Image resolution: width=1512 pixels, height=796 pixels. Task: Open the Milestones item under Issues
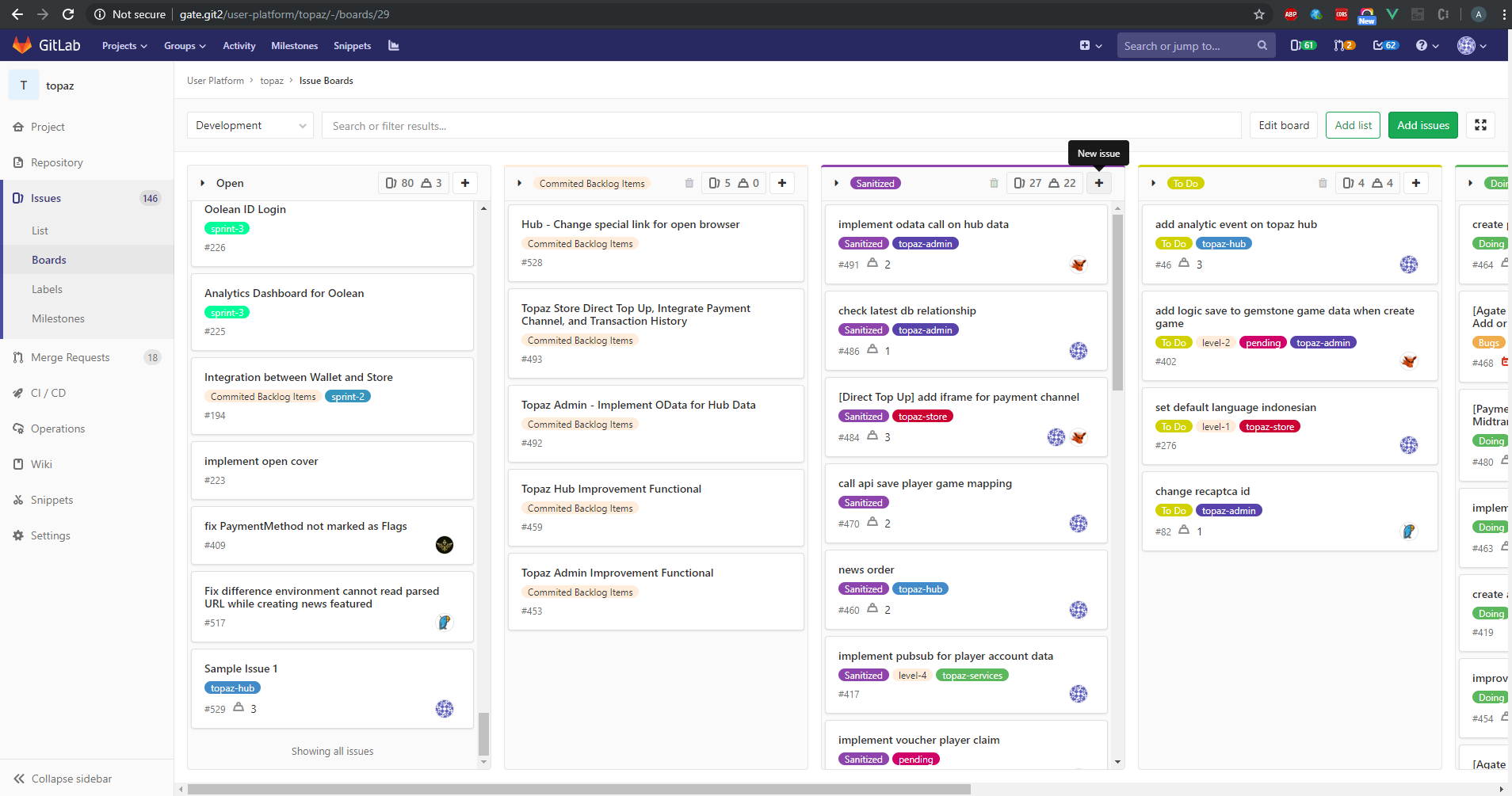point(58,318)
